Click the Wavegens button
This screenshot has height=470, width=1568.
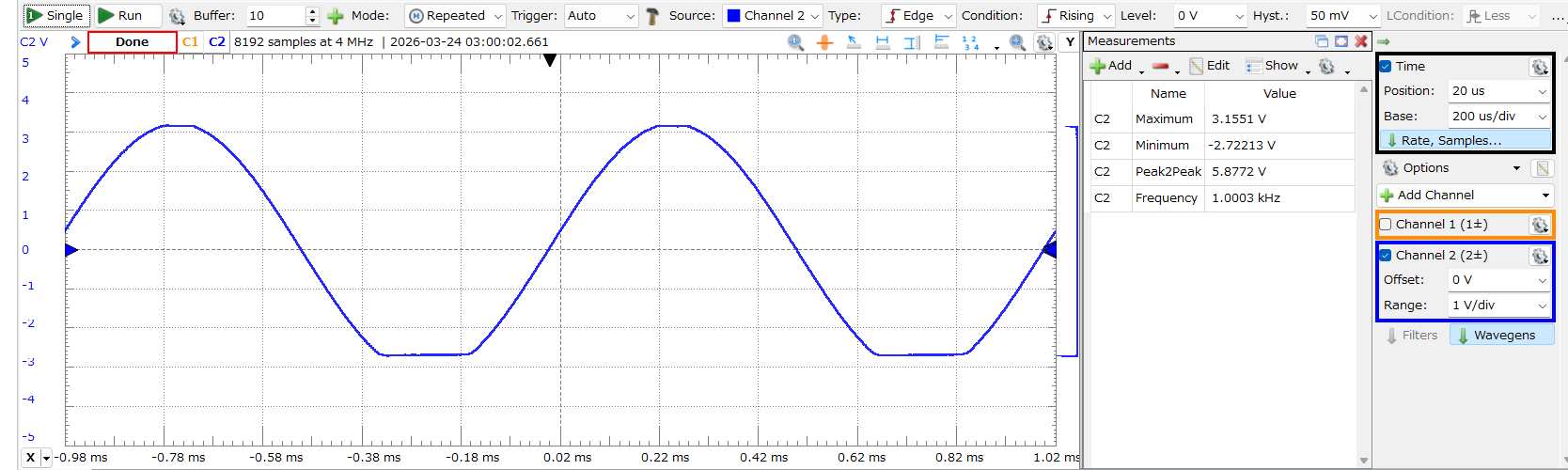pyautogui.click(x=1501, y=336)
